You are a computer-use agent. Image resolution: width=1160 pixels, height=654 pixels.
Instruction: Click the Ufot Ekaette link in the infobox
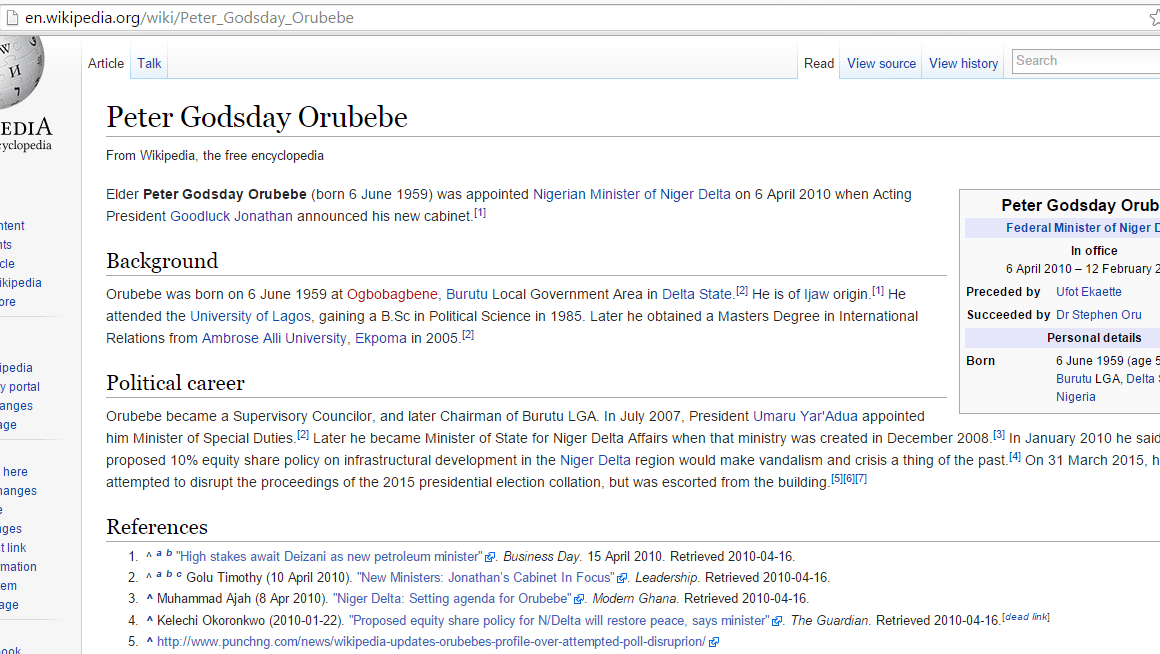1088,291
